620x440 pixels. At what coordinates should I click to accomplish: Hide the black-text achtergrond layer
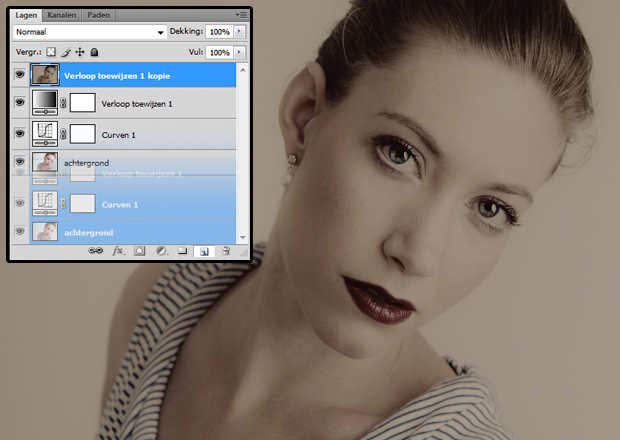point(20,161)
